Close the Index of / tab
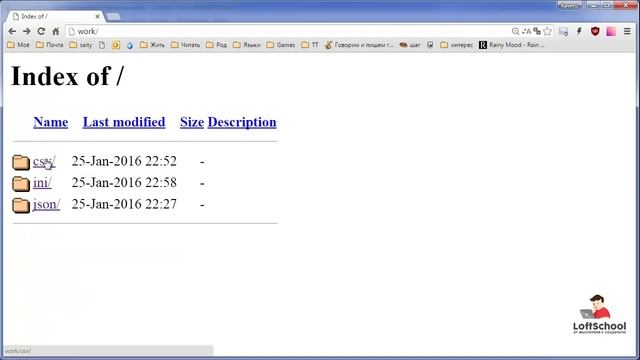The image size is (640, 360). tap(97, 16)
